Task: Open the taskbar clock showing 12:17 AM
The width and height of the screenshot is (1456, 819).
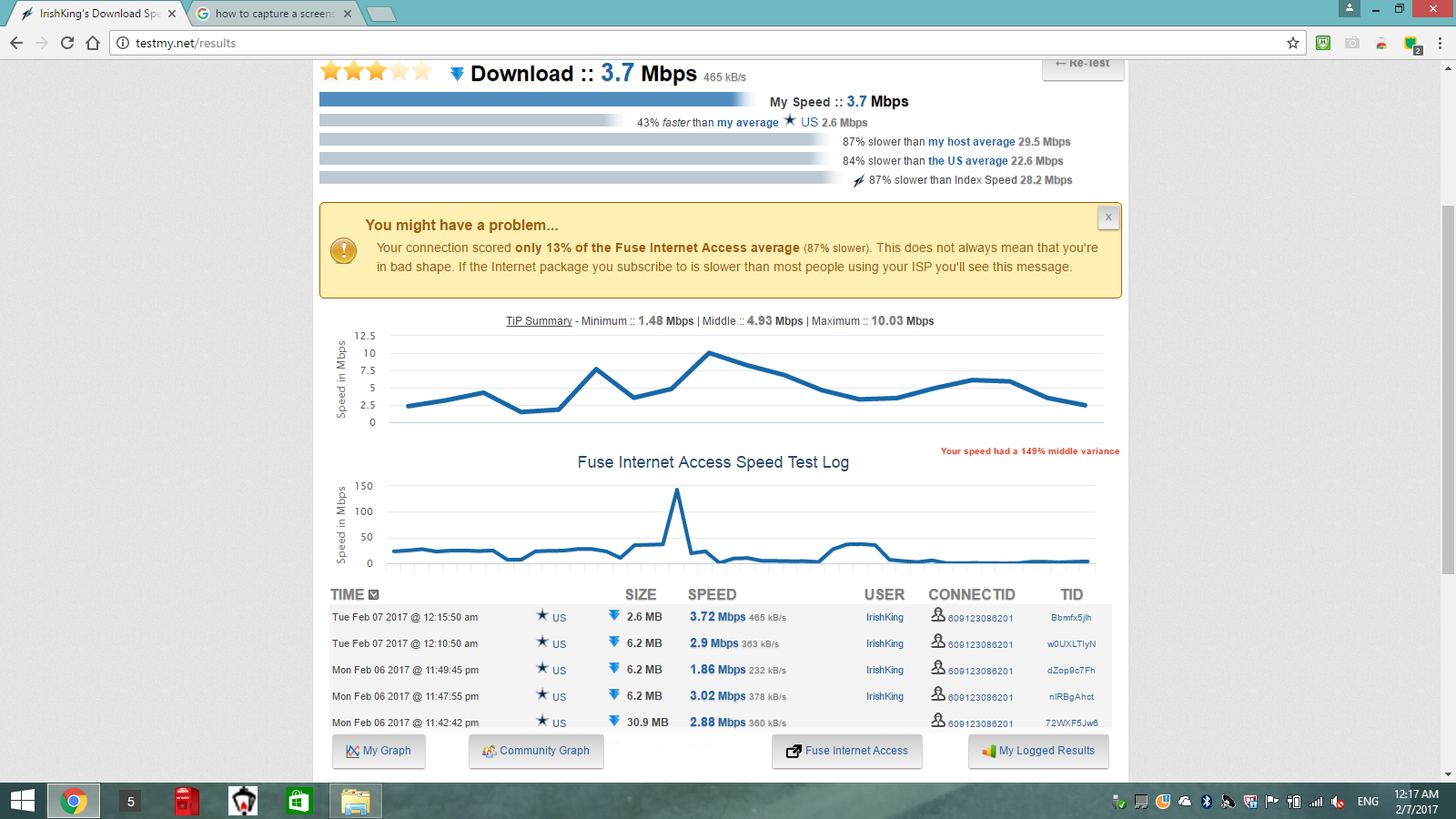Action: point(1416,802)
